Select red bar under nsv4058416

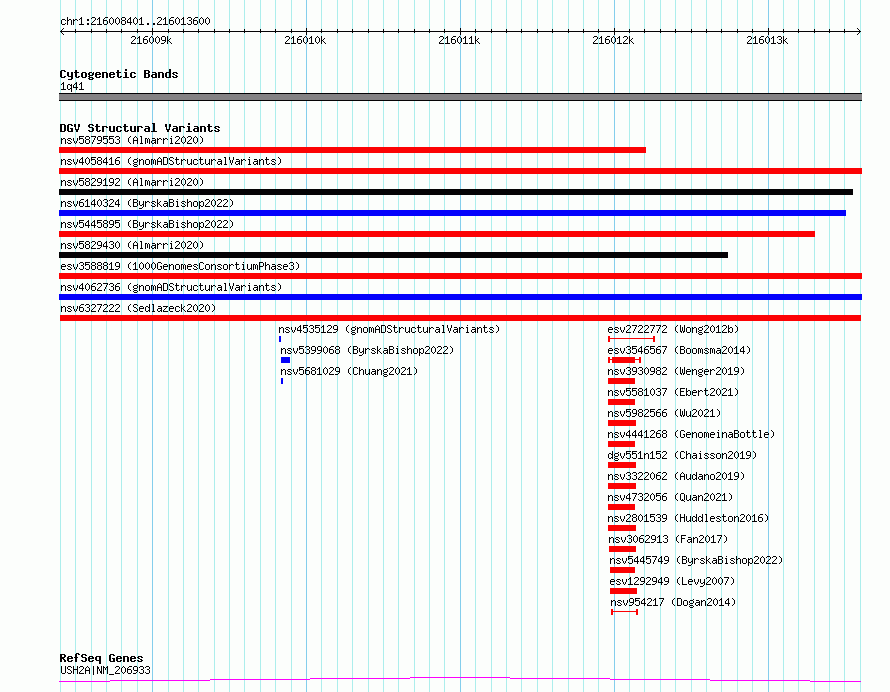click(x=460, y=171)
